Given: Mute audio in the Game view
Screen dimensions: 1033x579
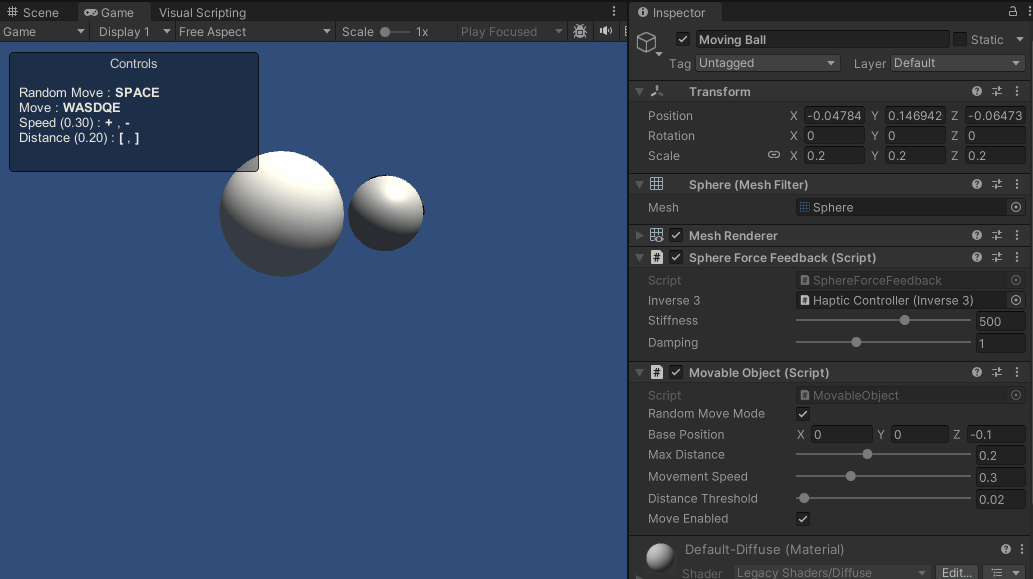Looking at the screenshot, I should pyautogui.click(x=606, y=31).
